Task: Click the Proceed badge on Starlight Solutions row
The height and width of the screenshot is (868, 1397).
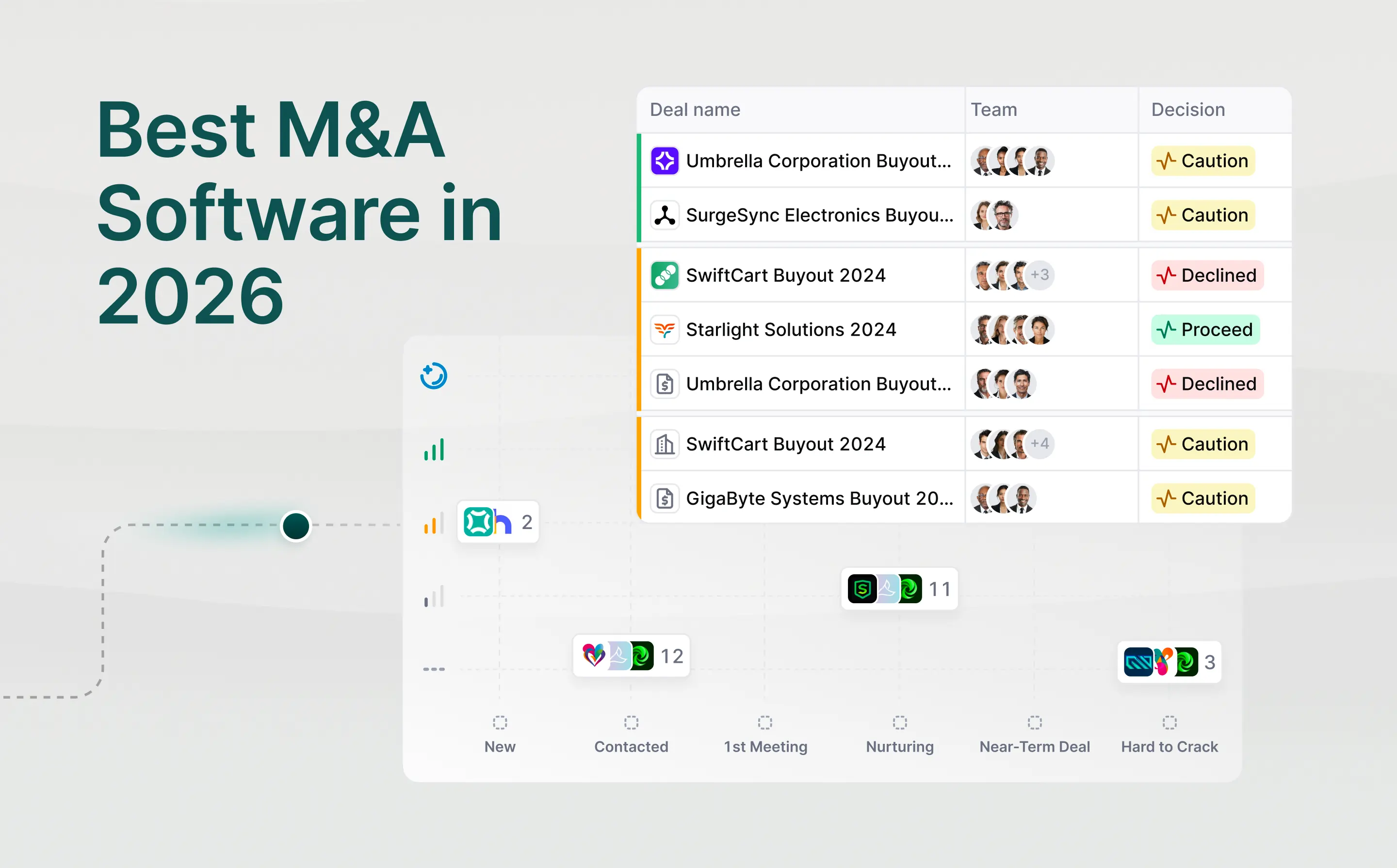Action: (x=1205, y=330)
